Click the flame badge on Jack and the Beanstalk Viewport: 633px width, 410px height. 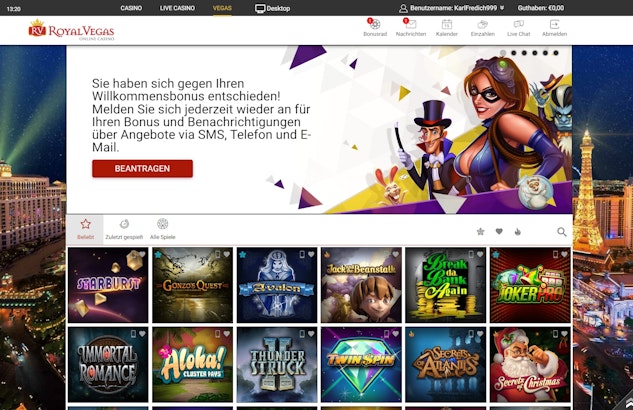click(x=327, y=255)
